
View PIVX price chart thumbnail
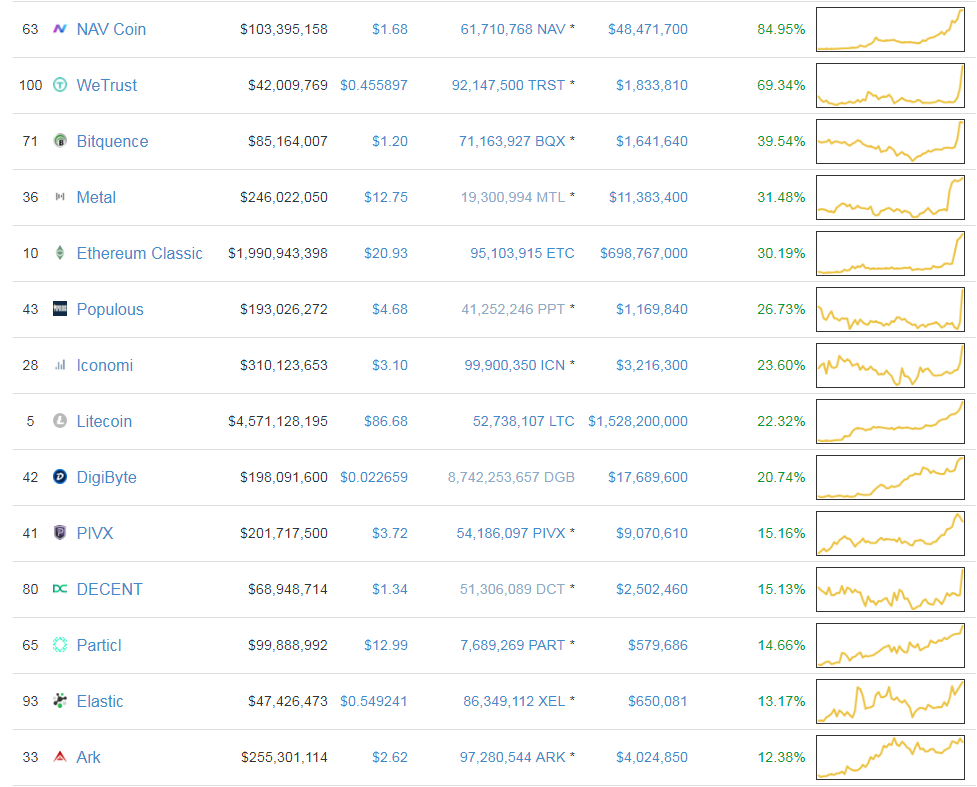(890, 533)
